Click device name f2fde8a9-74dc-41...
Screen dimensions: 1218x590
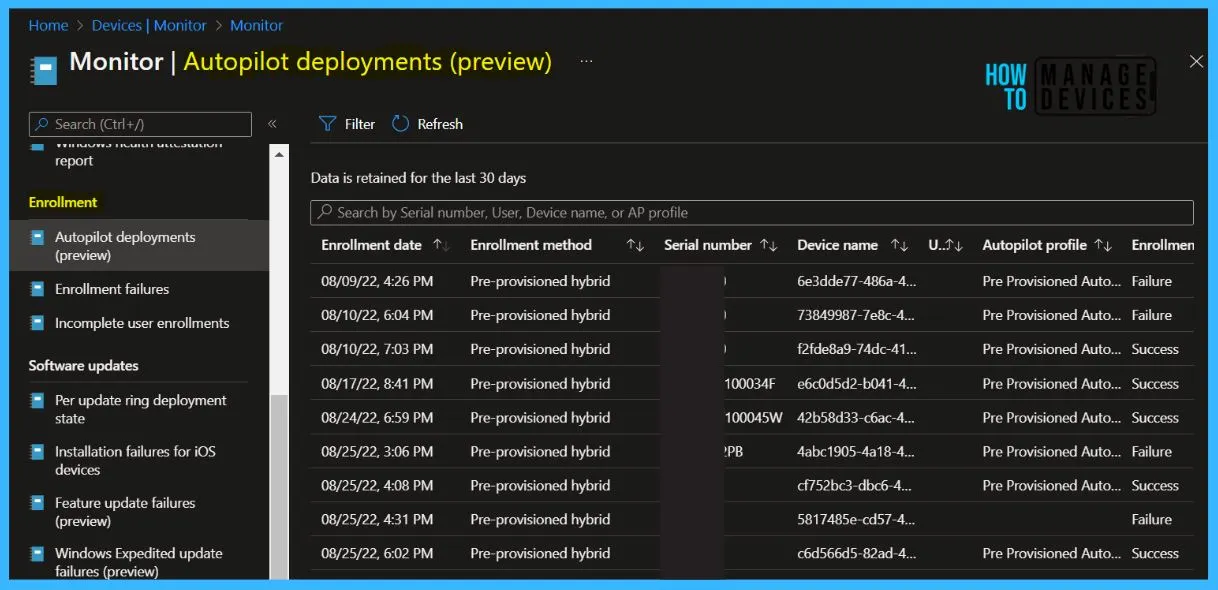point(855,349)
